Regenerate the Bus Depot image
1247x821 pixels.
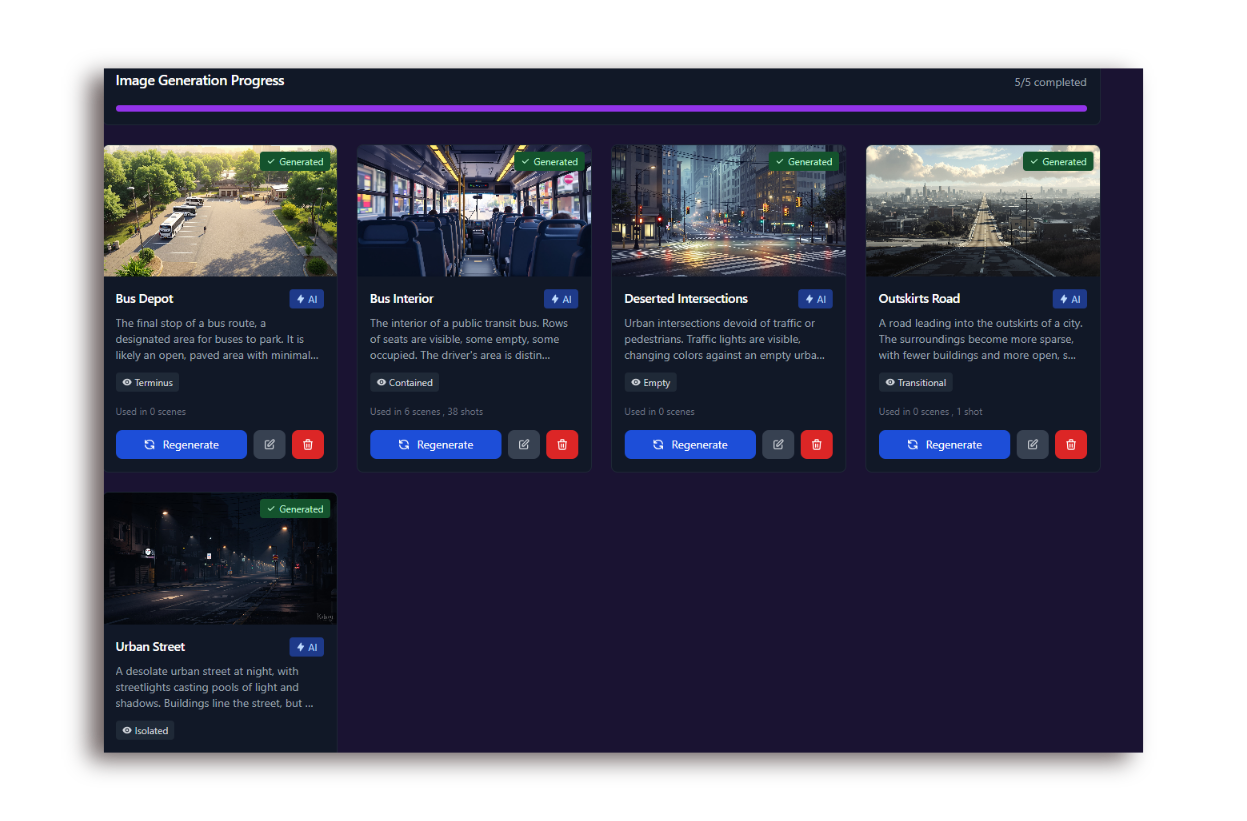[x=181, y=445]
